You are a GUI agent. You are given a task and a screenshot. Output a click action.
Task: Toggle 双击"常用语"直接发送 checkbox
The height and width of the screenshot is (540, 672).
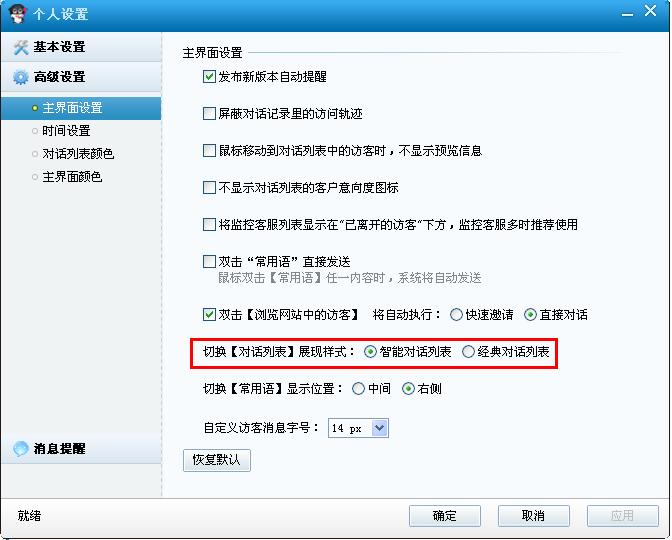pyautogui.click(x=209, y=261)
